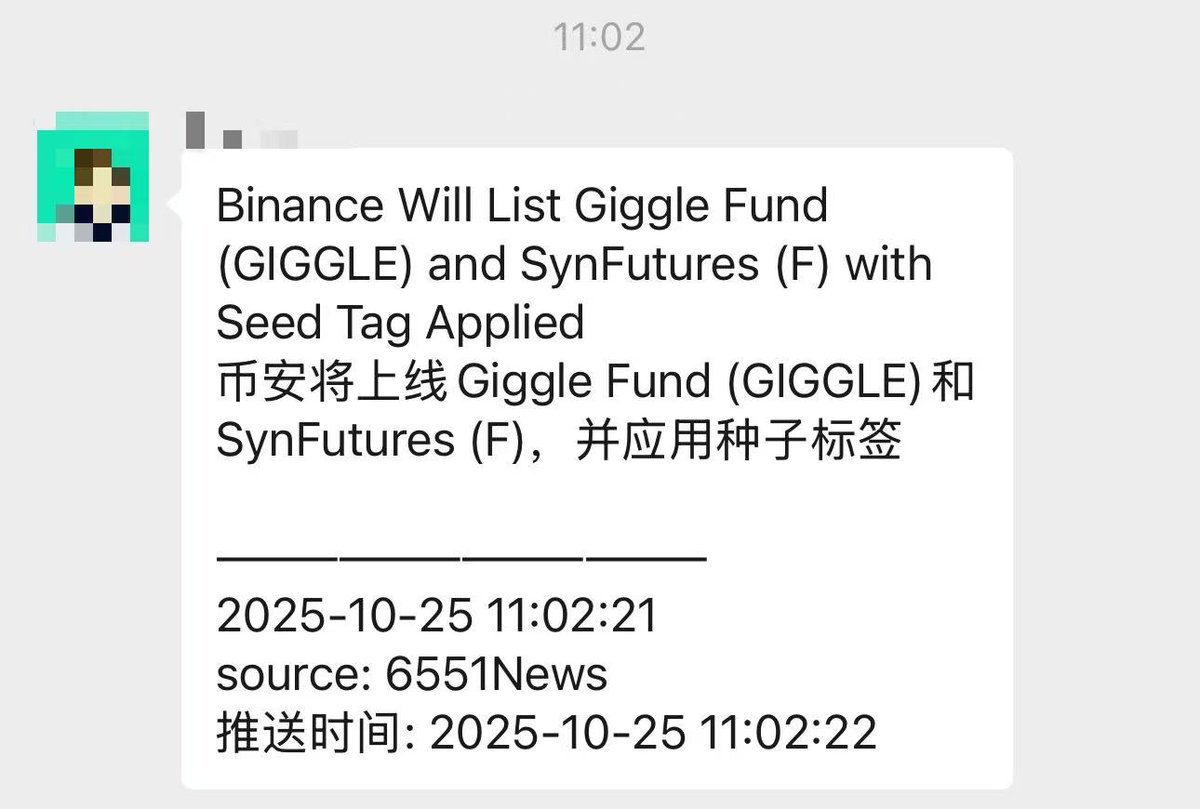Click the message bubble's tail pointer beside avatar
Viewport: 1200px width, 809px height.
pyautogui.click(x=178, y=204)
